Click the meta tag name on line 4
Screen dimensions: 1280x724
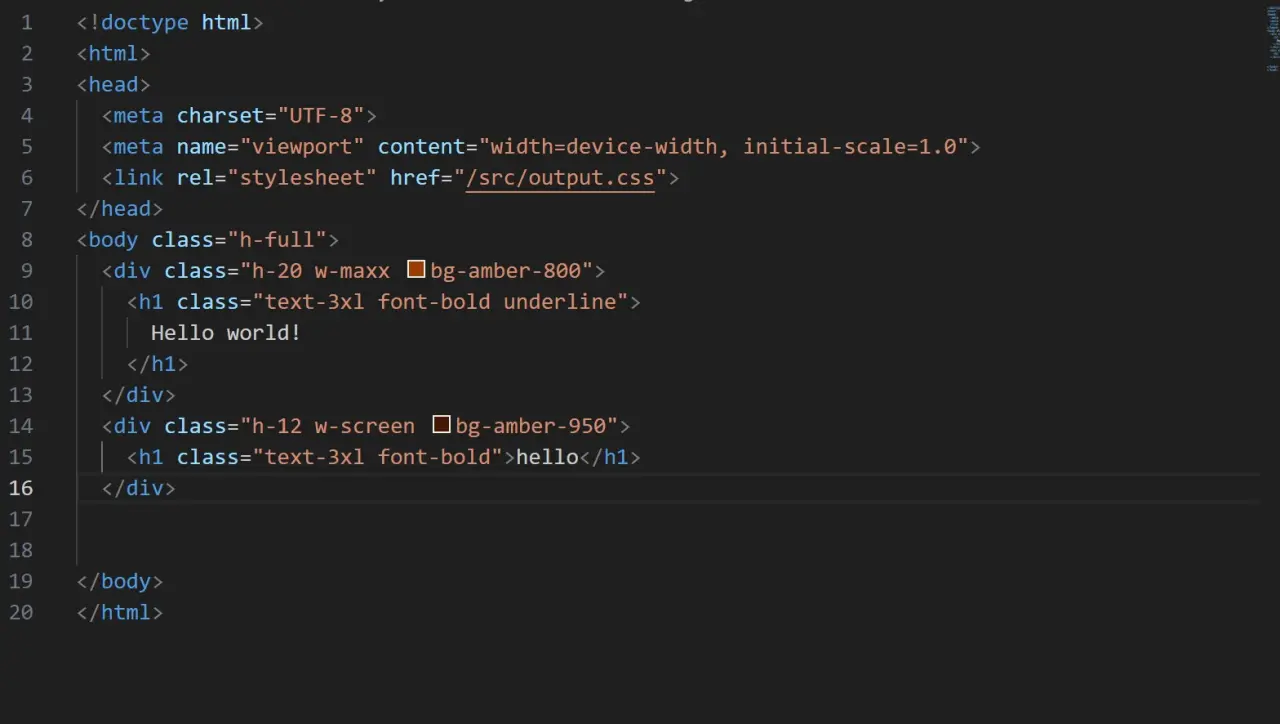139,115
